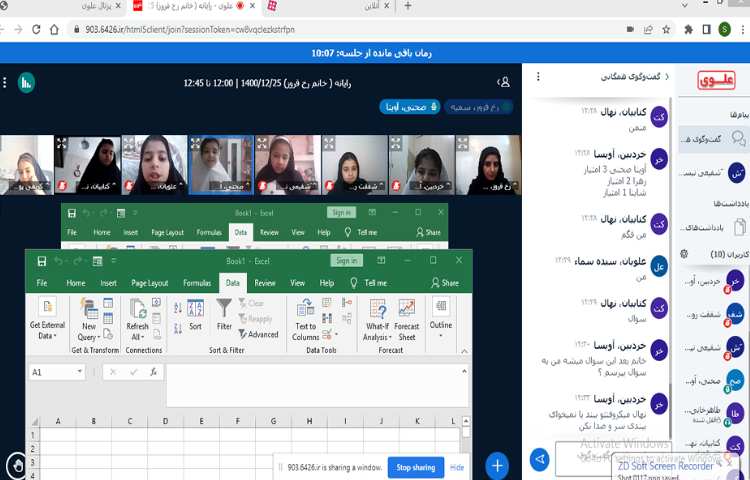
Task: Click Consolidate icon in Data Tools group
Action: tap(347, 302)
